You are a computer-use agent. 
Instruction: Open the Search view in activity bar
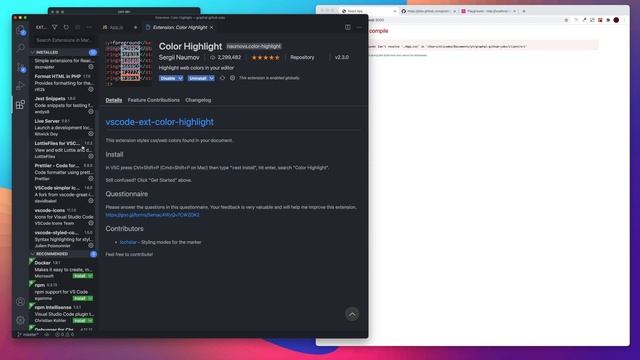(20, 48)
